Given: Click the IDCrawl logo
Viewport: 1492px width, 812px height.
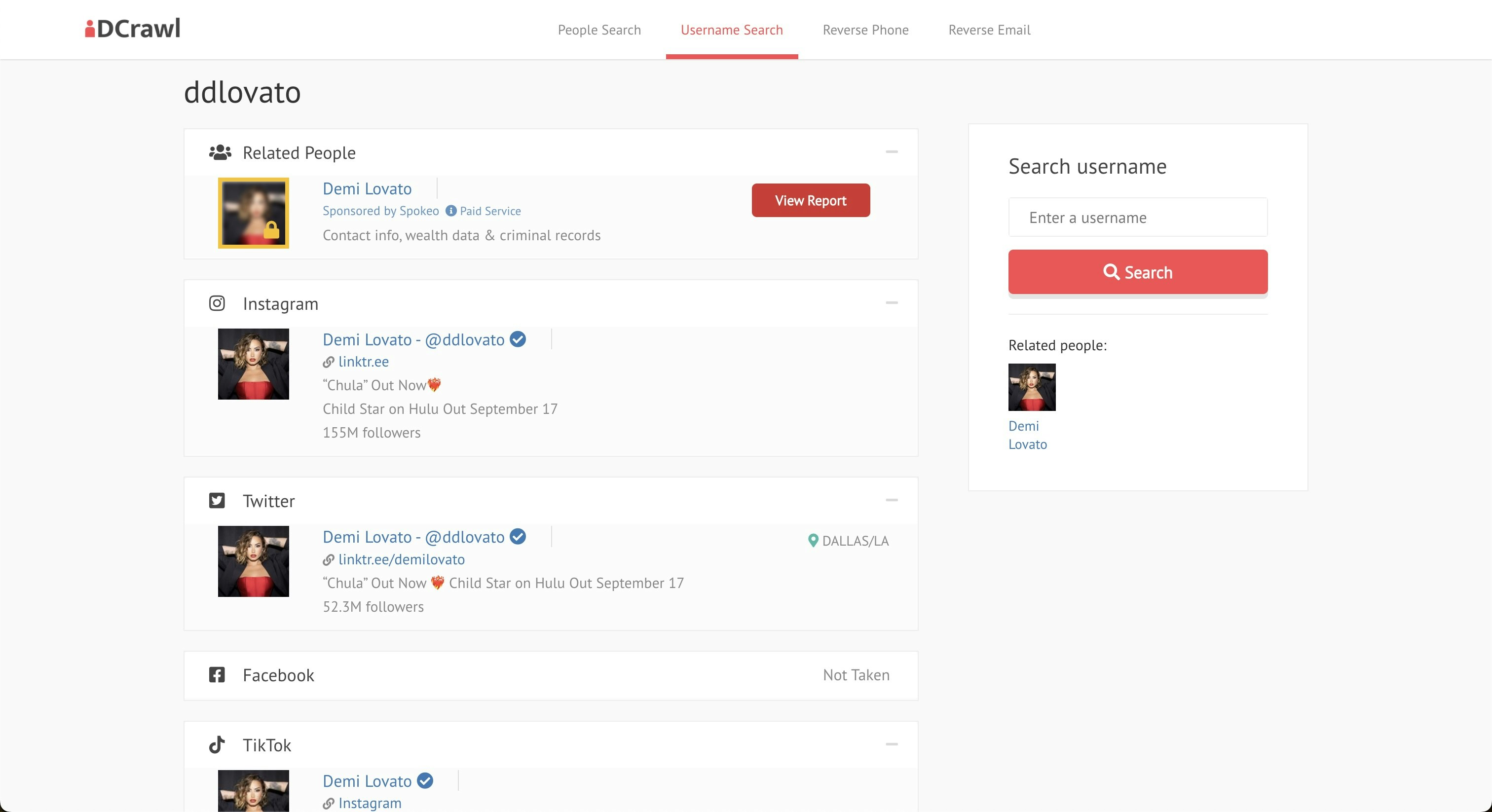Looking at the screenshot, I should click(133, 29).
